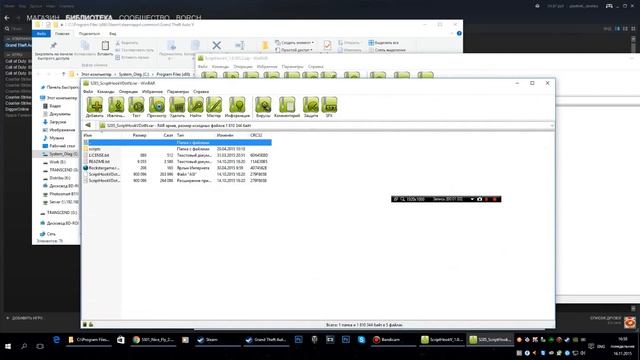The image size is (640, 360).
Task: Select the README.txt file row
Action: pyautogui.click(x=177, y=162)
